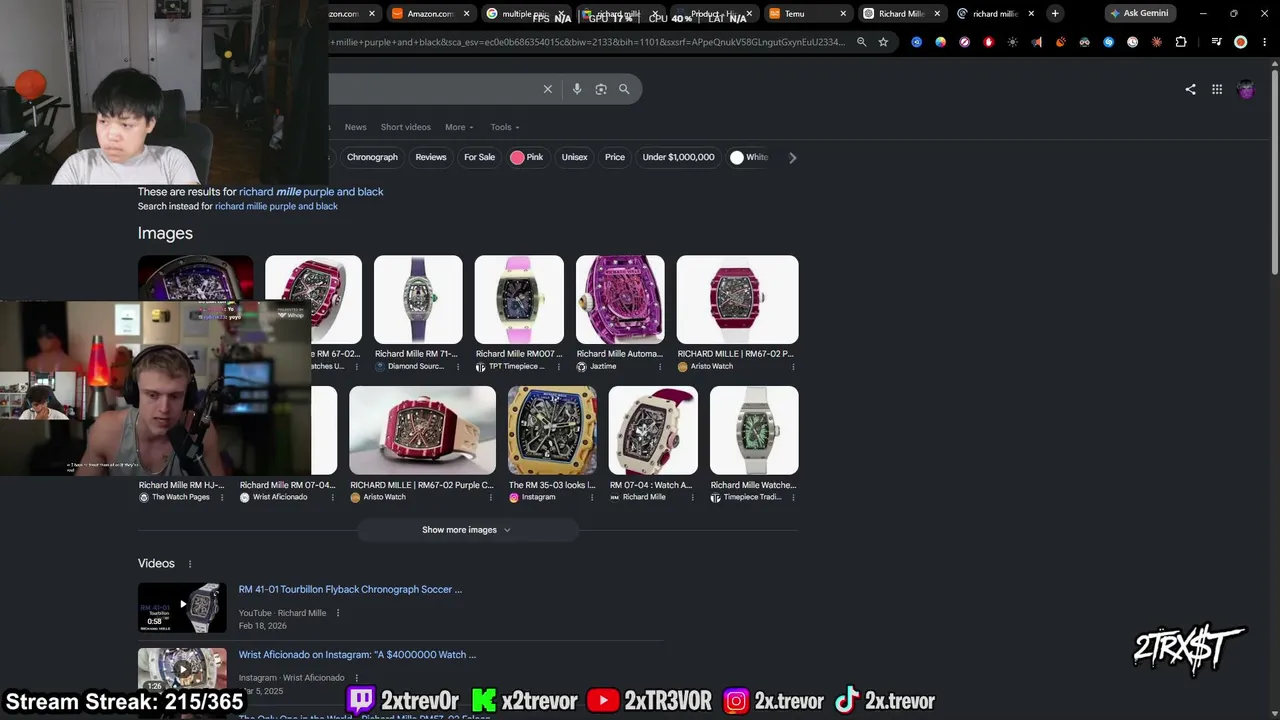Screen dimensions: 1280x720
Task: Open the corrected richard mille purple and black link
Action: click(311, 192)
